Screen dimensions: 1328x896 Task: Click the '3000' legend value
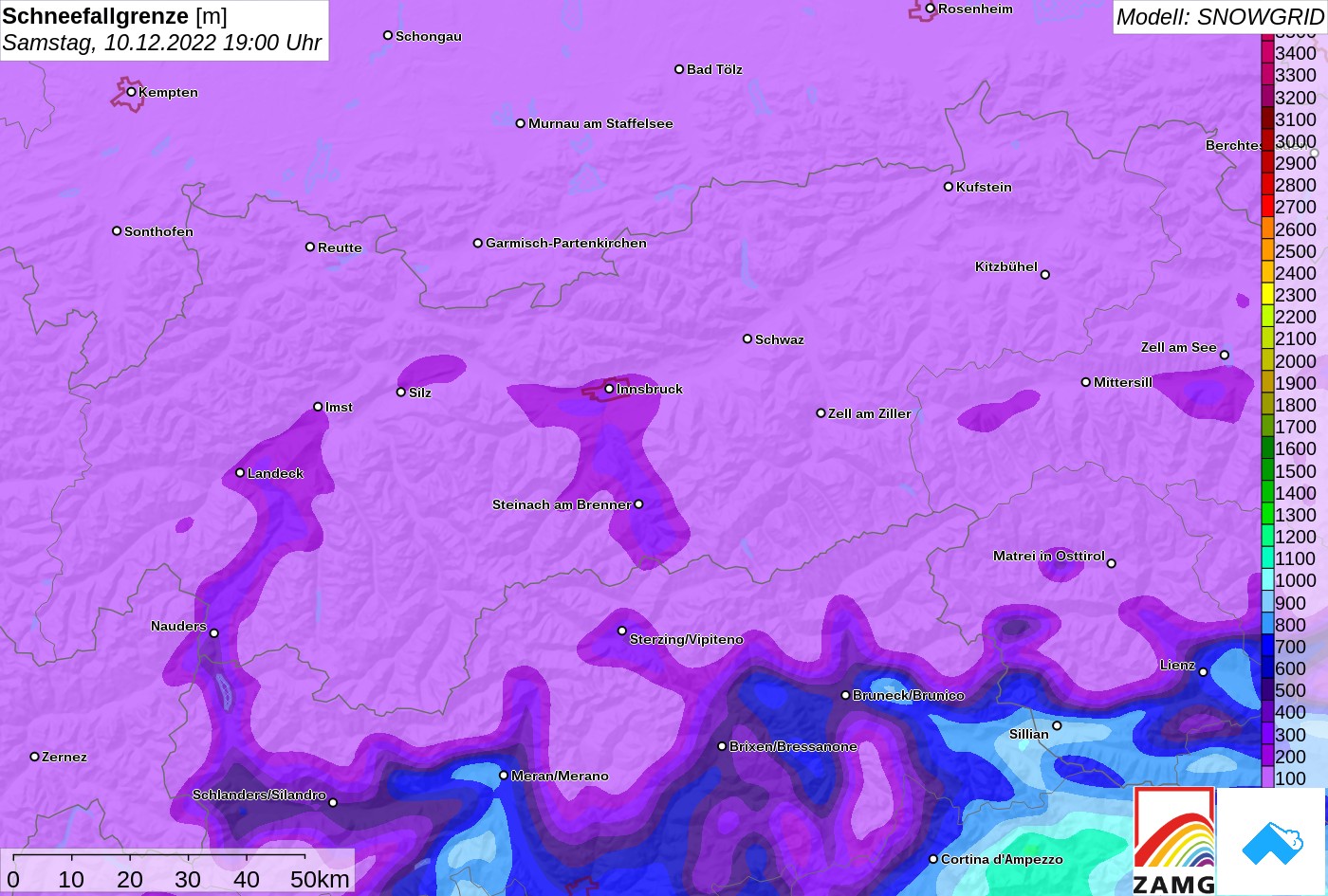[x=1296, y=141]
